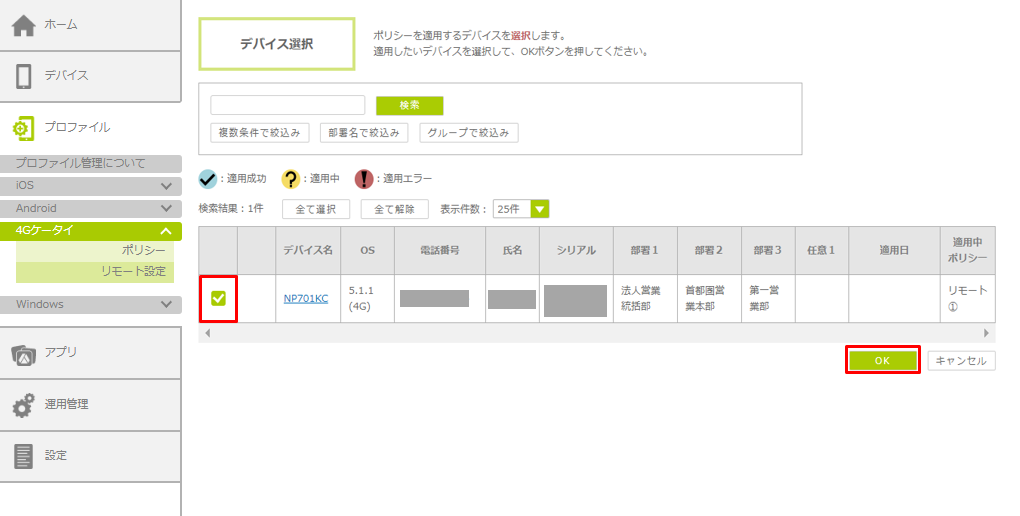Collapse the 4Gケータイ section
Viewport: 1020px width, 516px height.
(x=166, y=231)
